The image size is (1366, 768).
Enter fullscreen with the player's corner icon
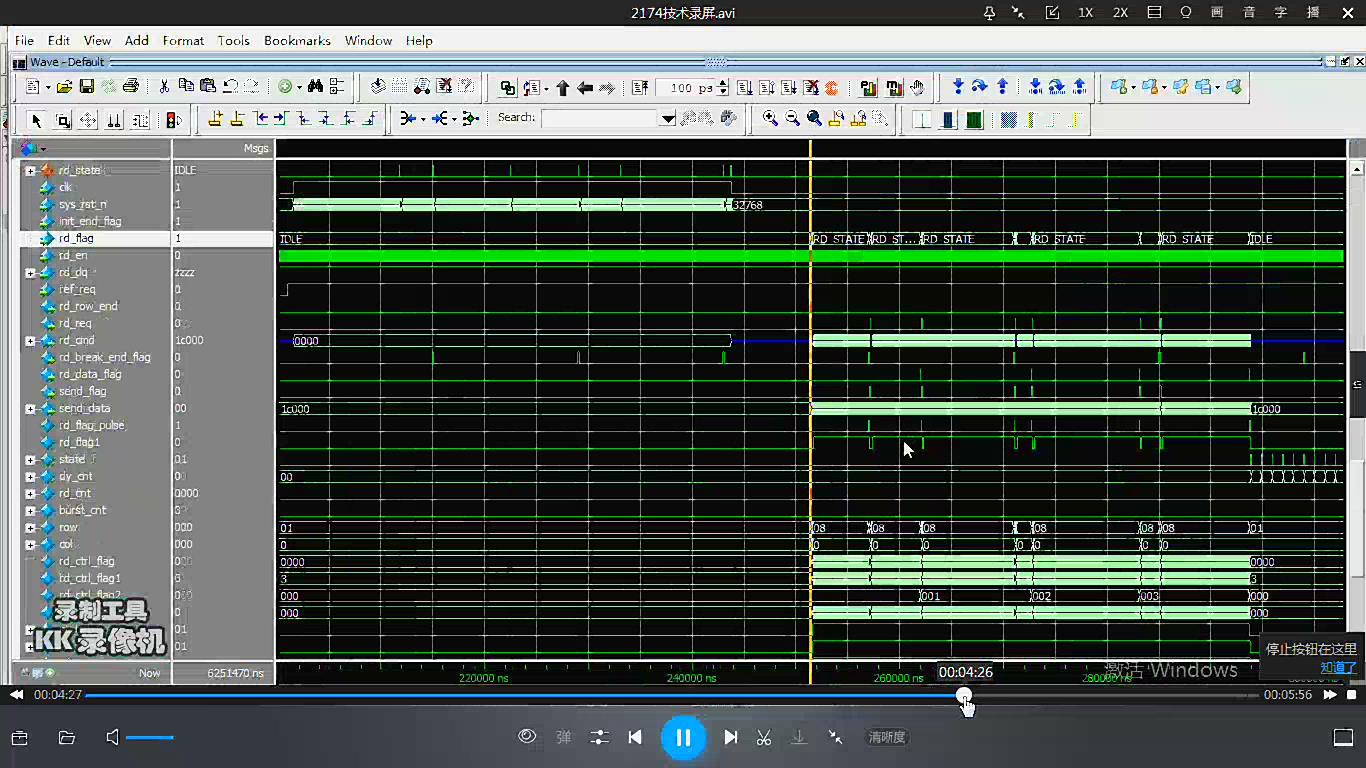[1343, 737]
